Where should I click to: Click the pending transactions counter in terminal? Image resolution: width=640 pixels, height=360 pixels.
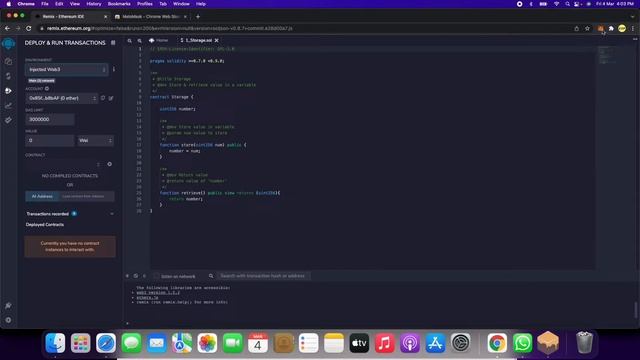[144, 276]
